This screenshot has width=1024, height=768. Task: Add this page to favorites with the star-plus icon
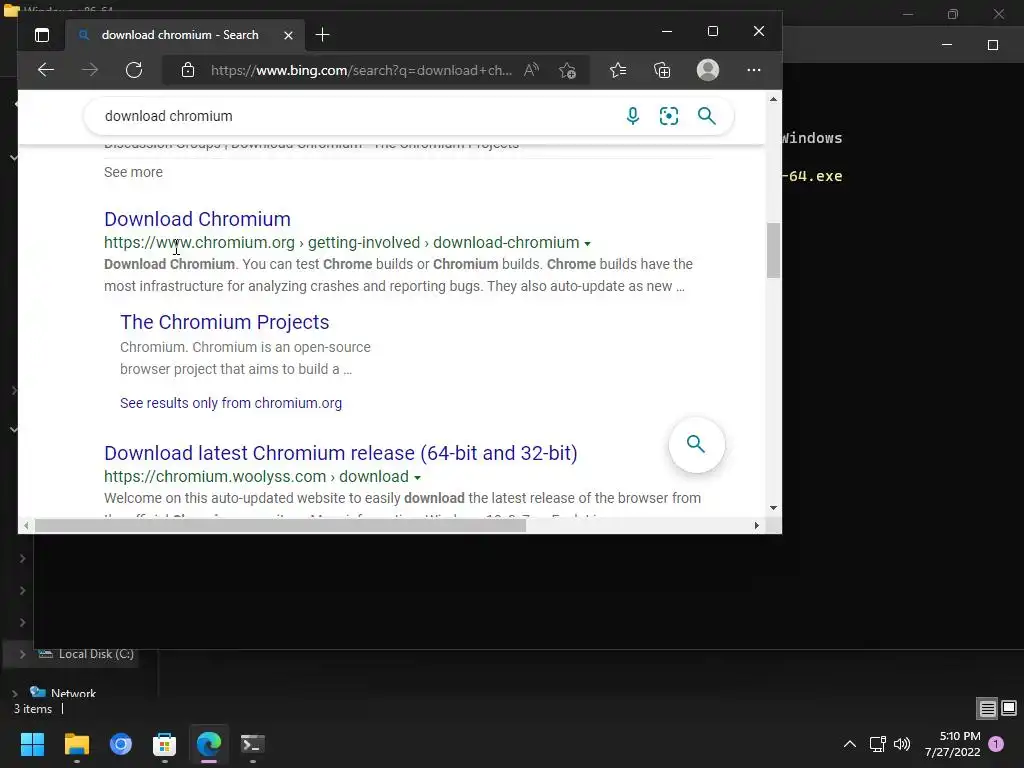567,70
